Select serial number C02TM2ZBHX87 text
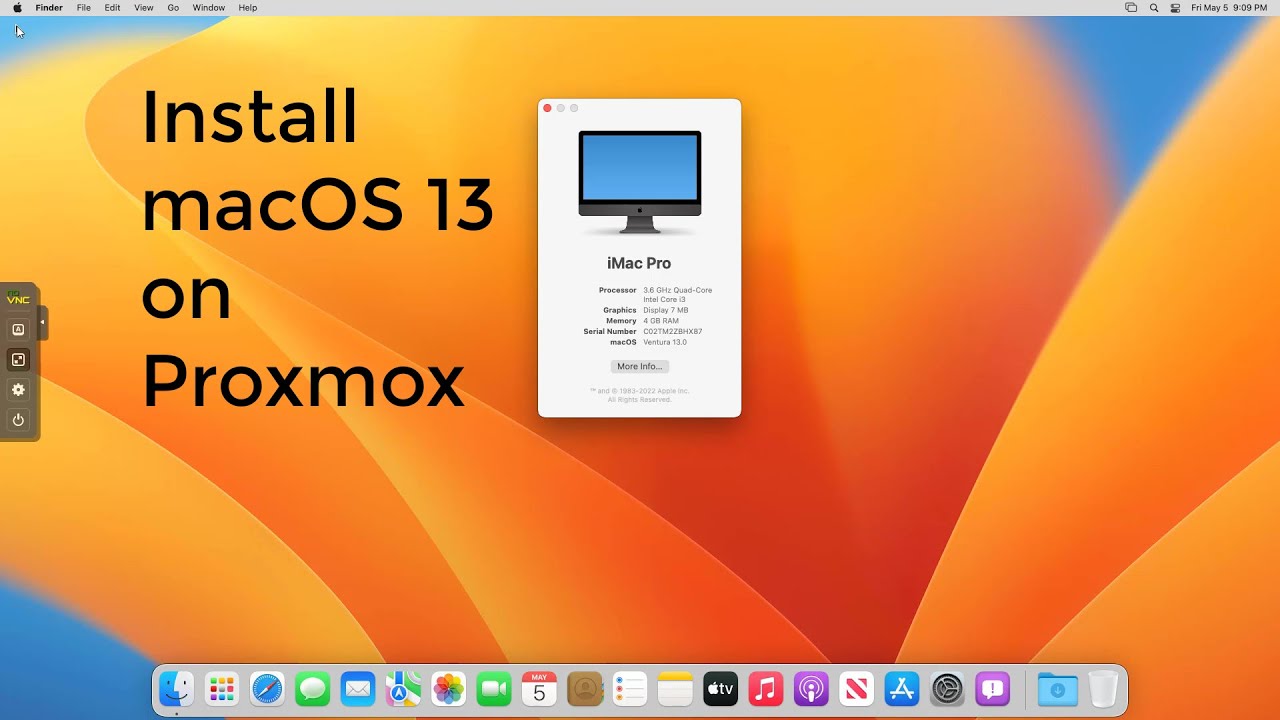The width and height of the screenshot is (1280, 720). (673, 331)
